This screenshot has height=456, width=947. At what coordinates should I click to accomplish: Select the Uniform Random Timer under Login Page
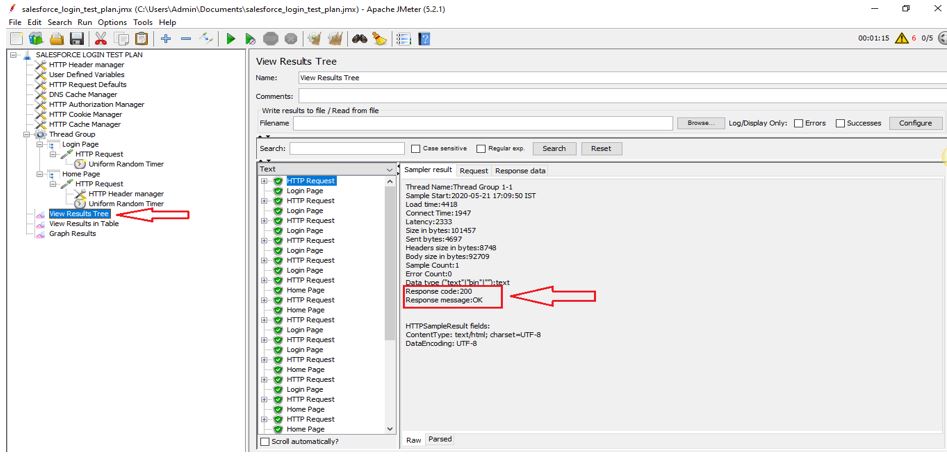pyautogui.click(x=126, y=164)
